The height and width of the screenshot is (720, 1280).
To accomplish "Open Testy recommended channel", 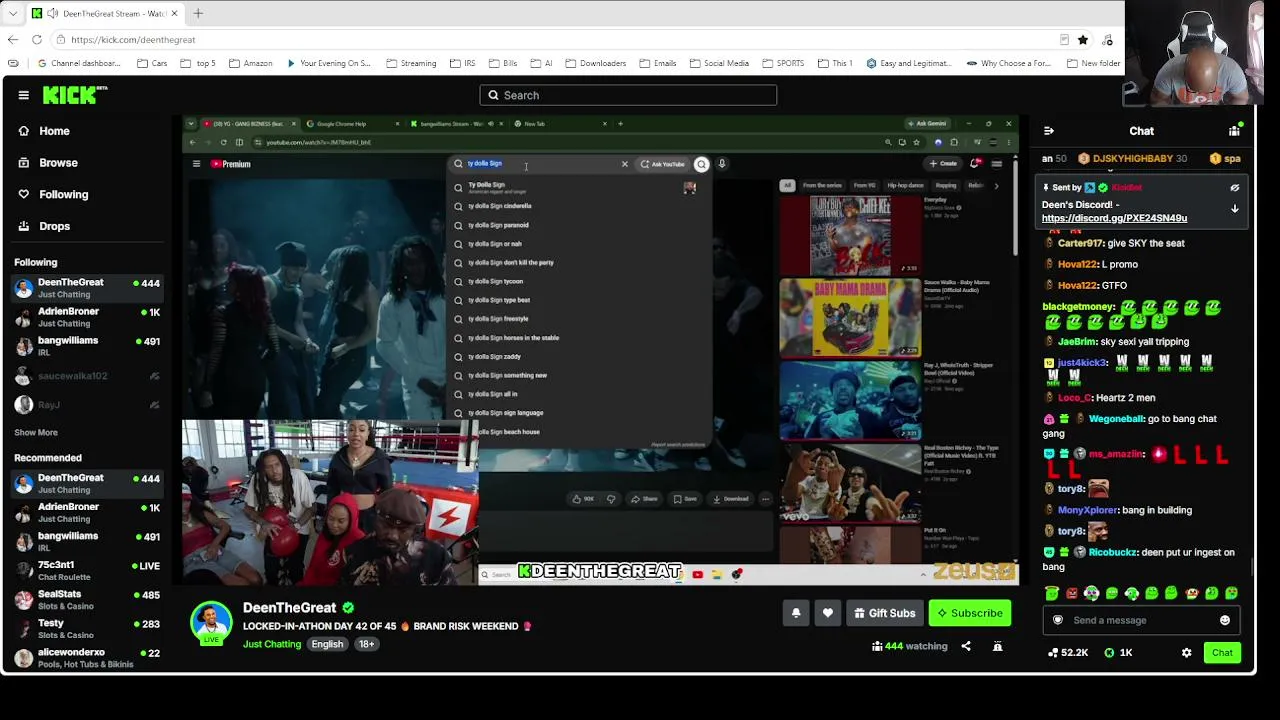I will (87, 629).
